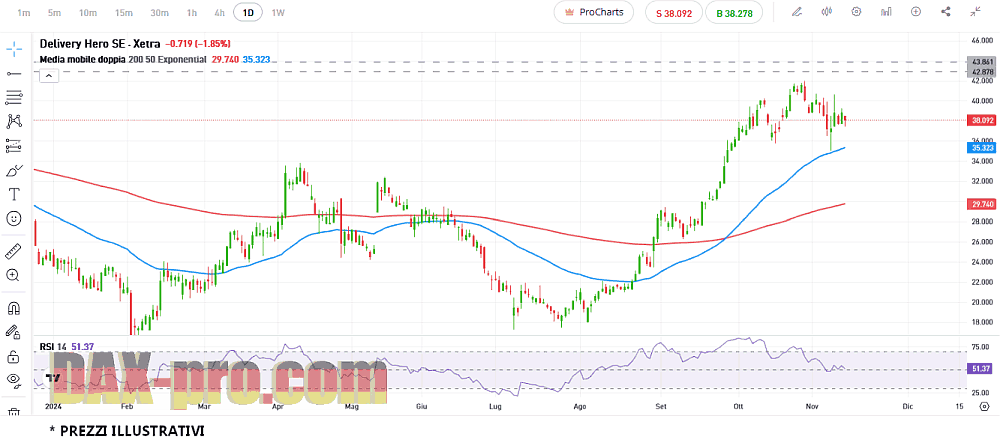This screenshot has height=440, width=1000.
Task: Click the trash remove drawings icon
Action: pyautogui.click(x=14, y=413)
